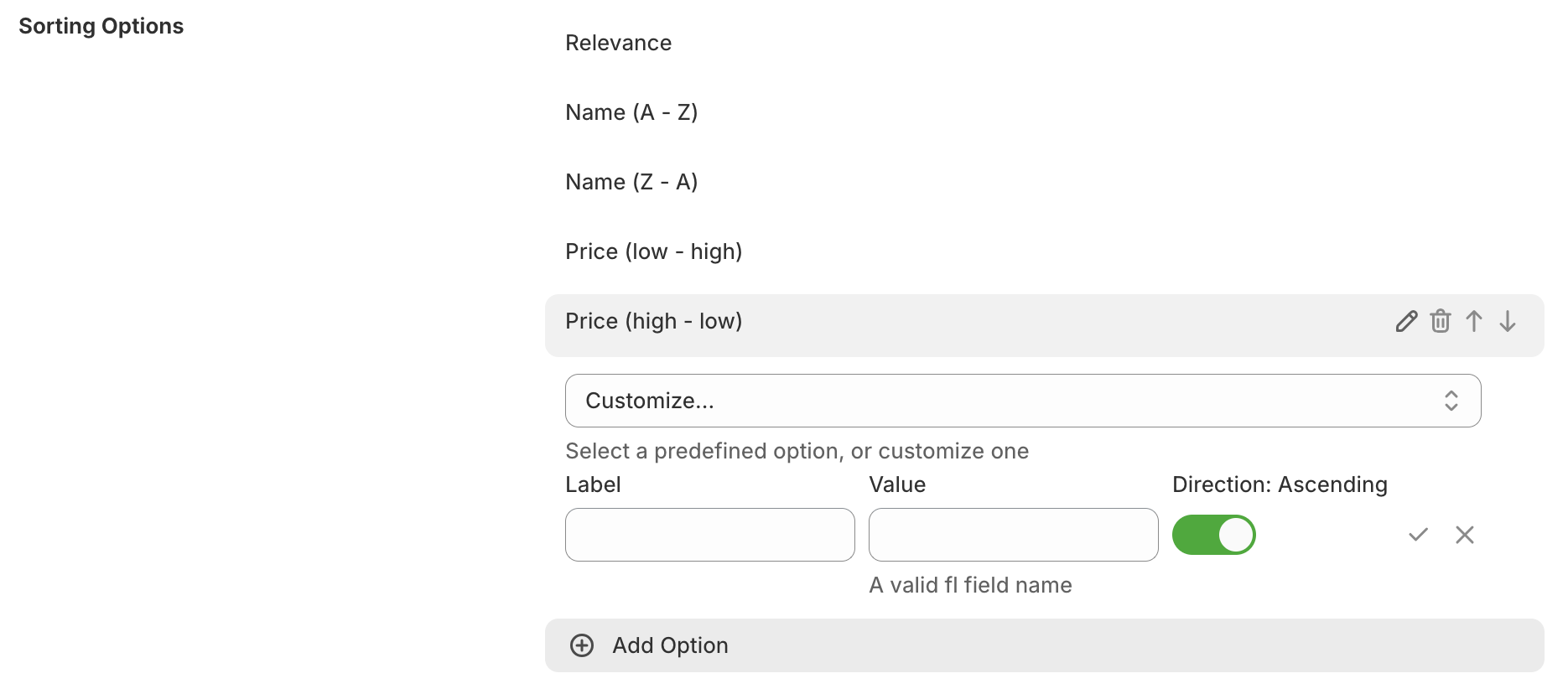Move Price (high - low) up with arrow icon

(x=1473, y=322)
